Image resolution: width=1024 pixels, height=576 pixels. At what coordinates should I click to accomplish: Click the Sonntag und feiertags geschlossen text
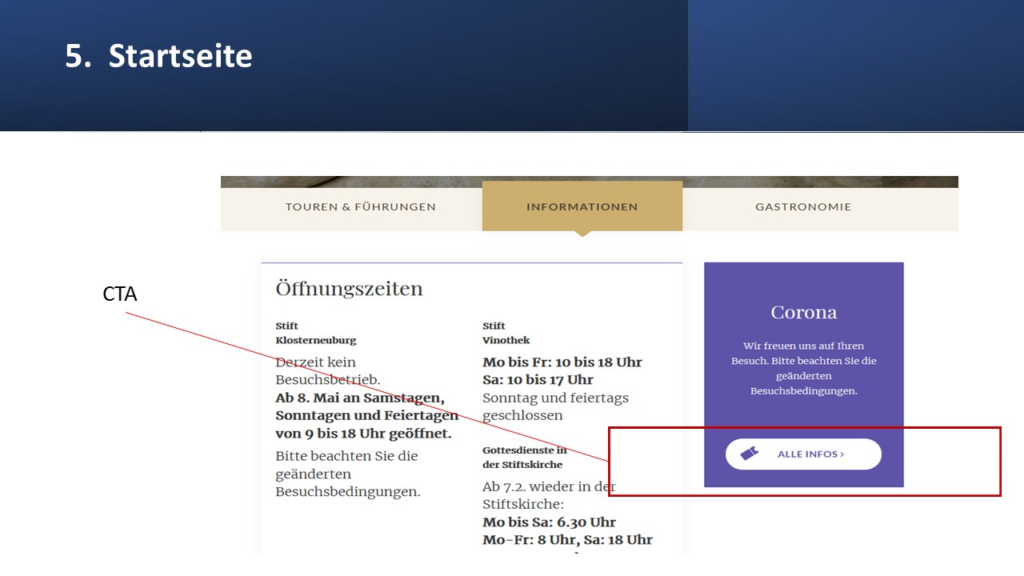(555, 406)
